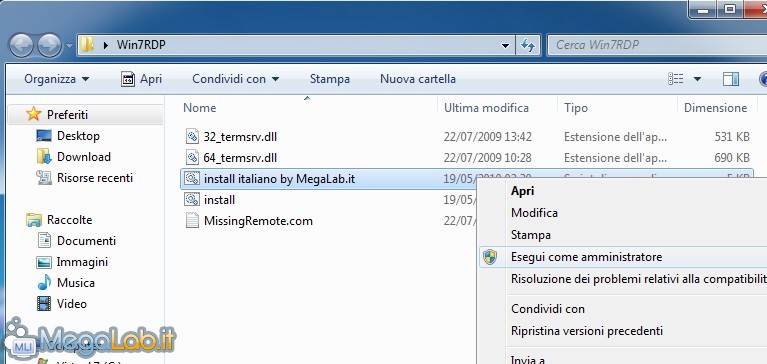Click the 32_termsrv.dll file icon

193,136
